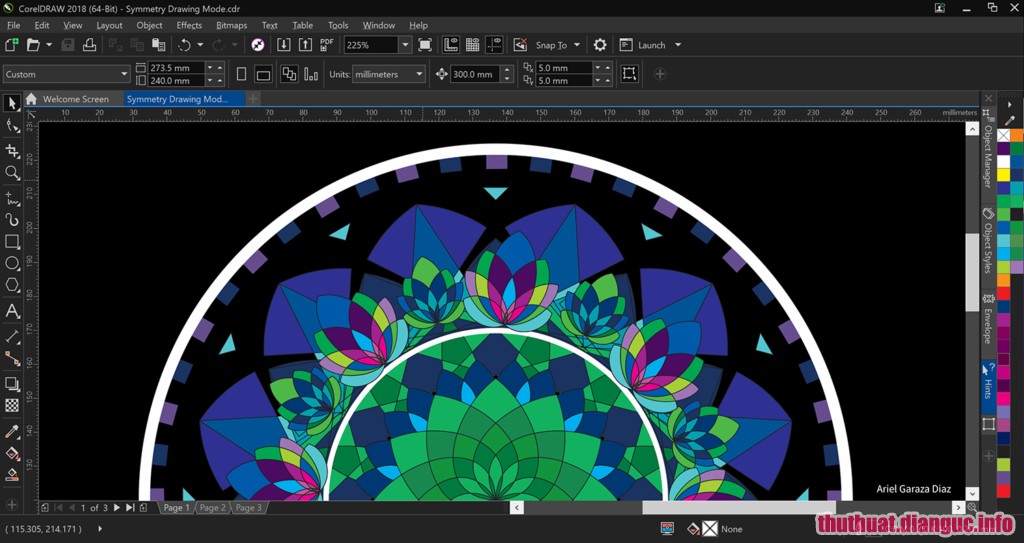Select the Connector tool

point(12,358)
